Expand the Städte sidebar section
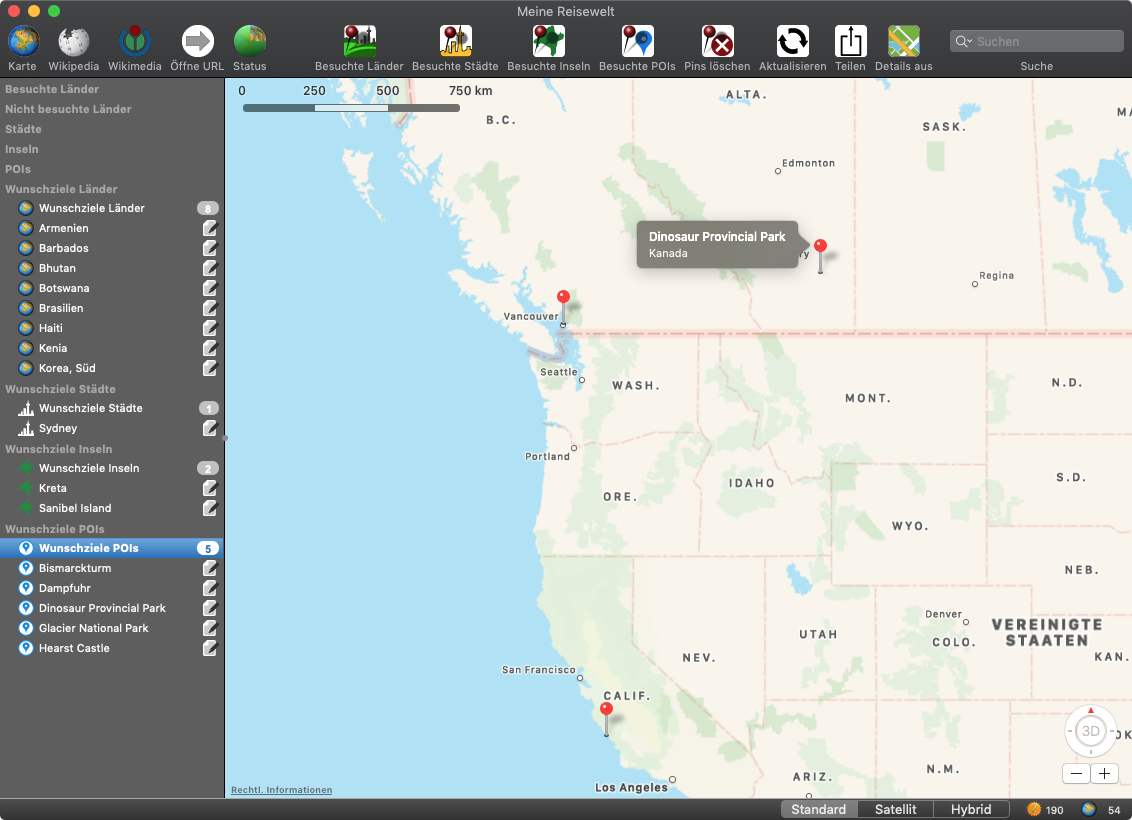1132x820 pixels. (24, 129)
